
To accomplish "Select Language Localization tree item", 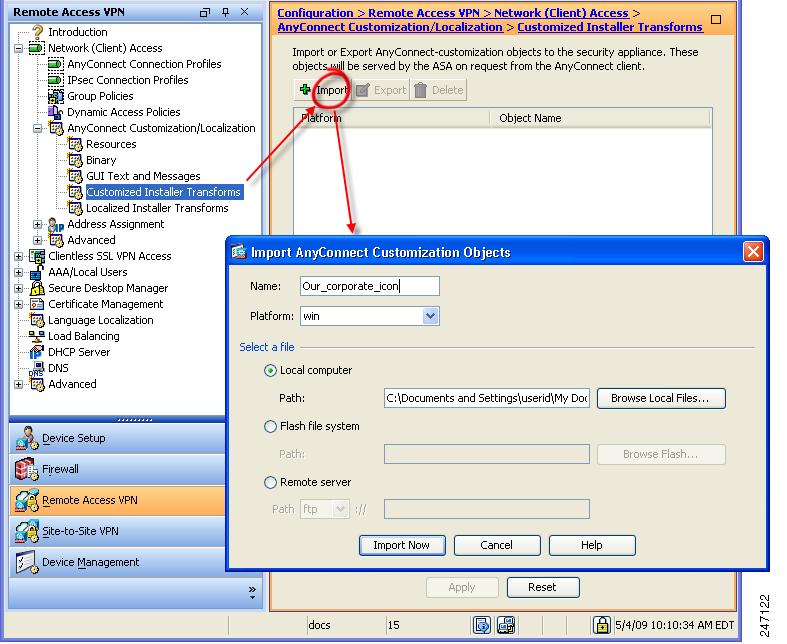I will [x=101, y=320].
